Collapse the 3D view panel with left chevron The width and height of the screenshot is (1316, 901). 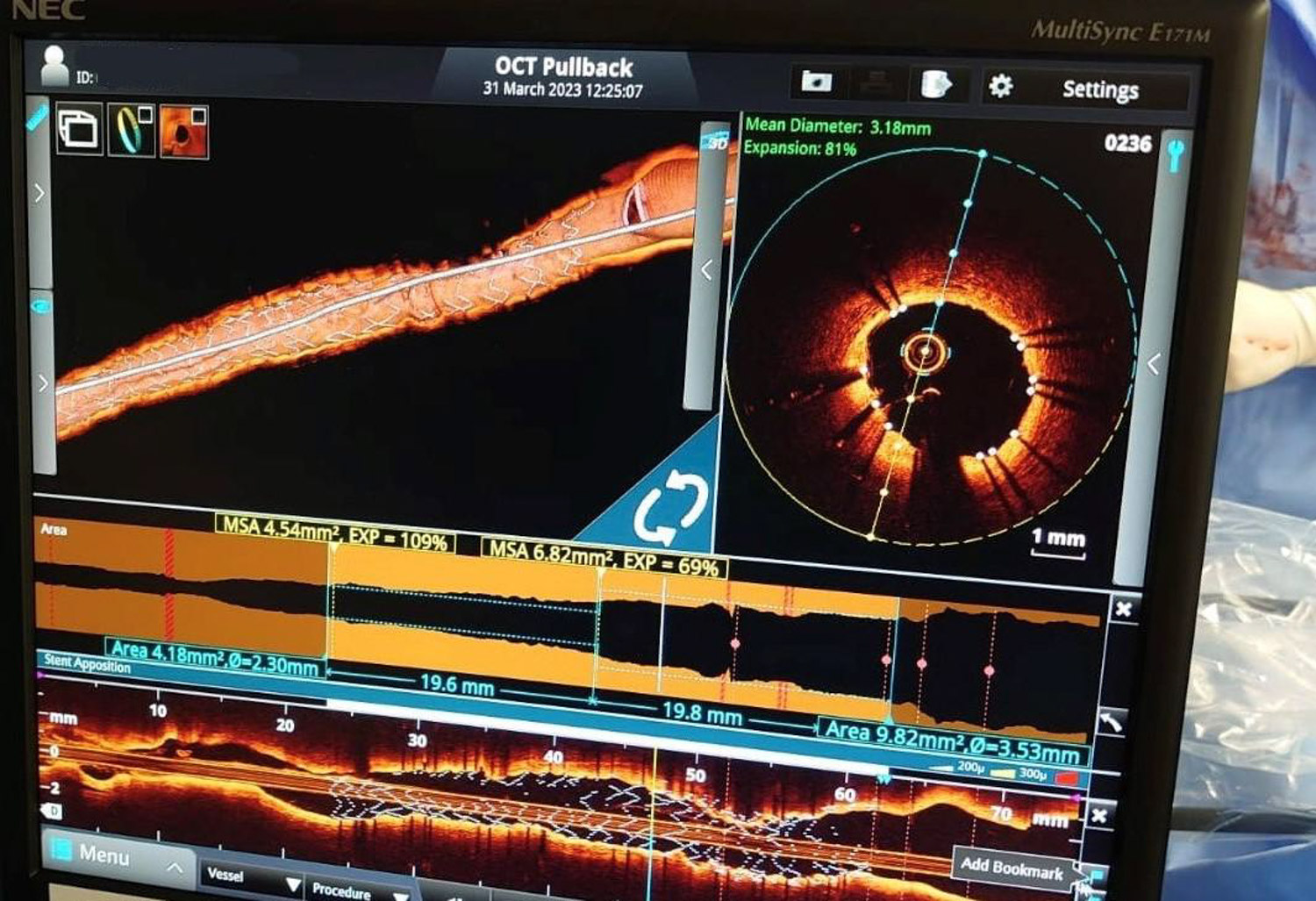point(706,269)
